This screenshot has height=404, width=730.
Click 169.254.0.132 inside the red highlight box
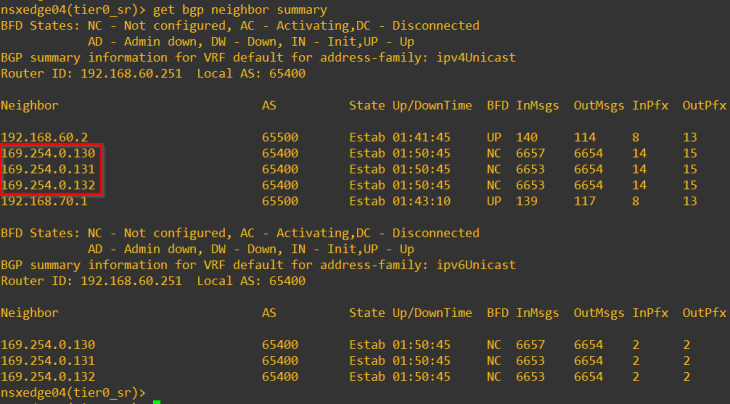click(48, 185)
